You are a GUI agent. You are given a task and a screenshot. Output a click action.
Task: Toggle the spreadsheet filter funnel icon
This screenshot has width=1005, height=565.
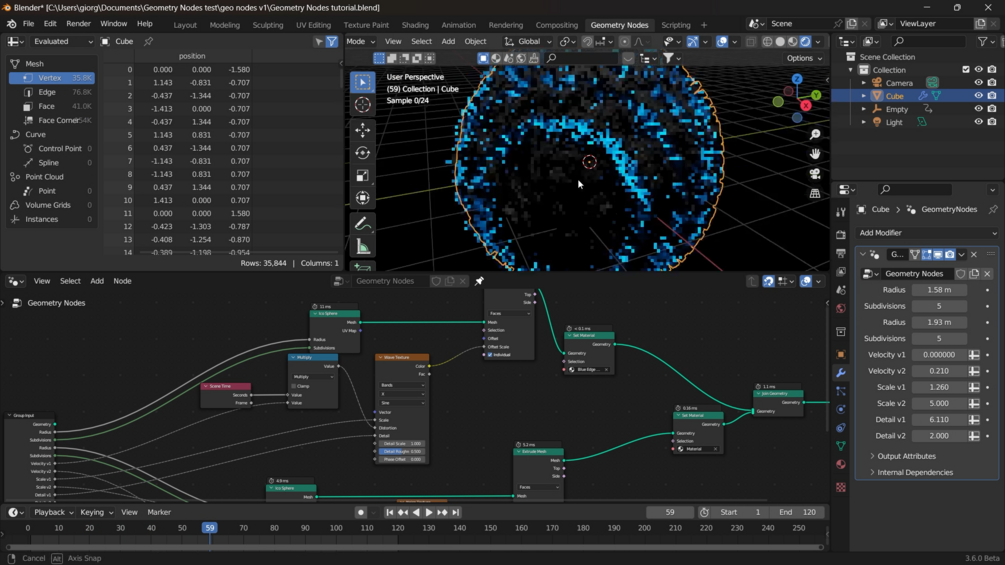coord(332,41)
